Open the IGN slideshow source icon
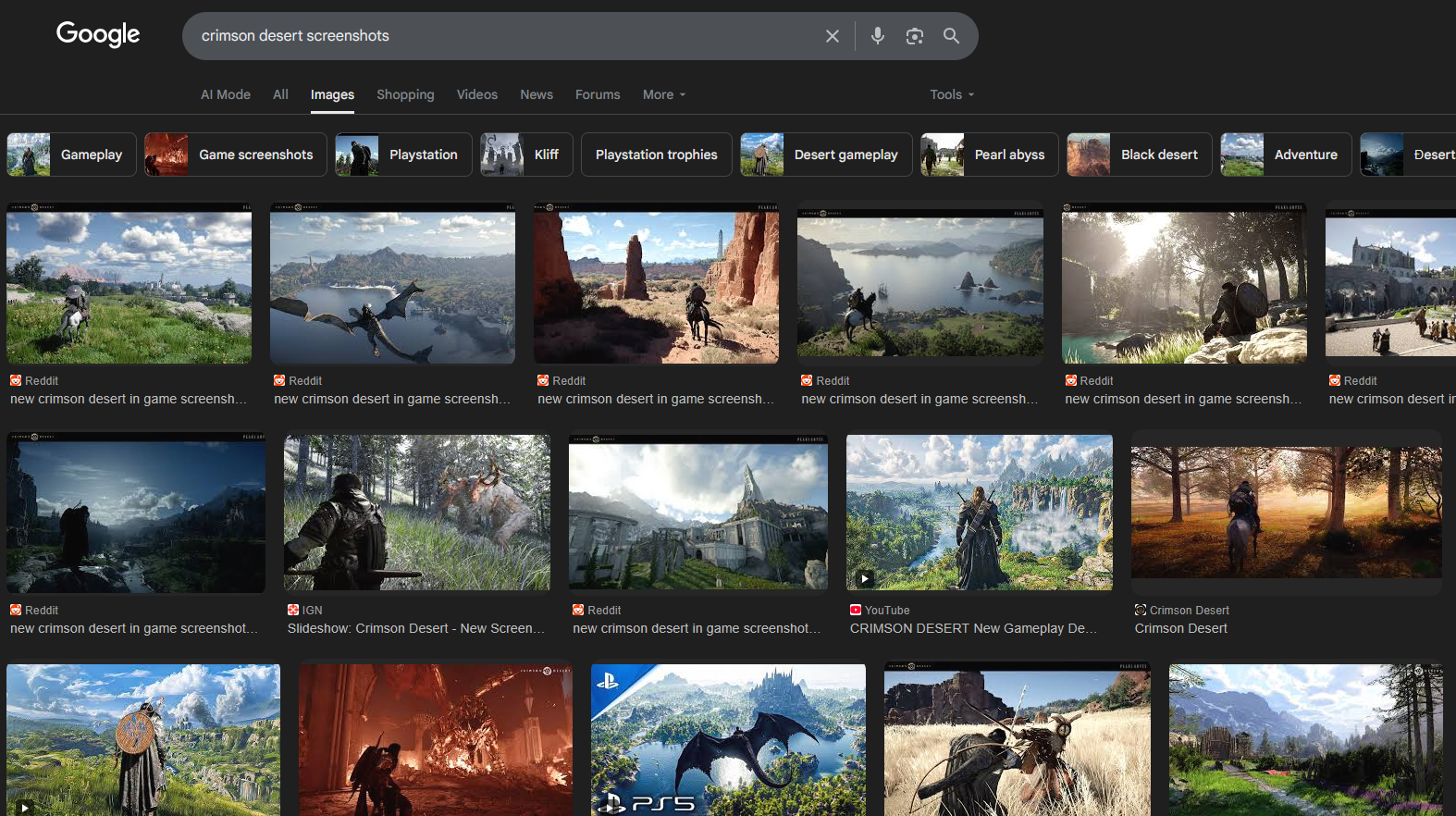The image size is (1456, 816). pos(293,610)
